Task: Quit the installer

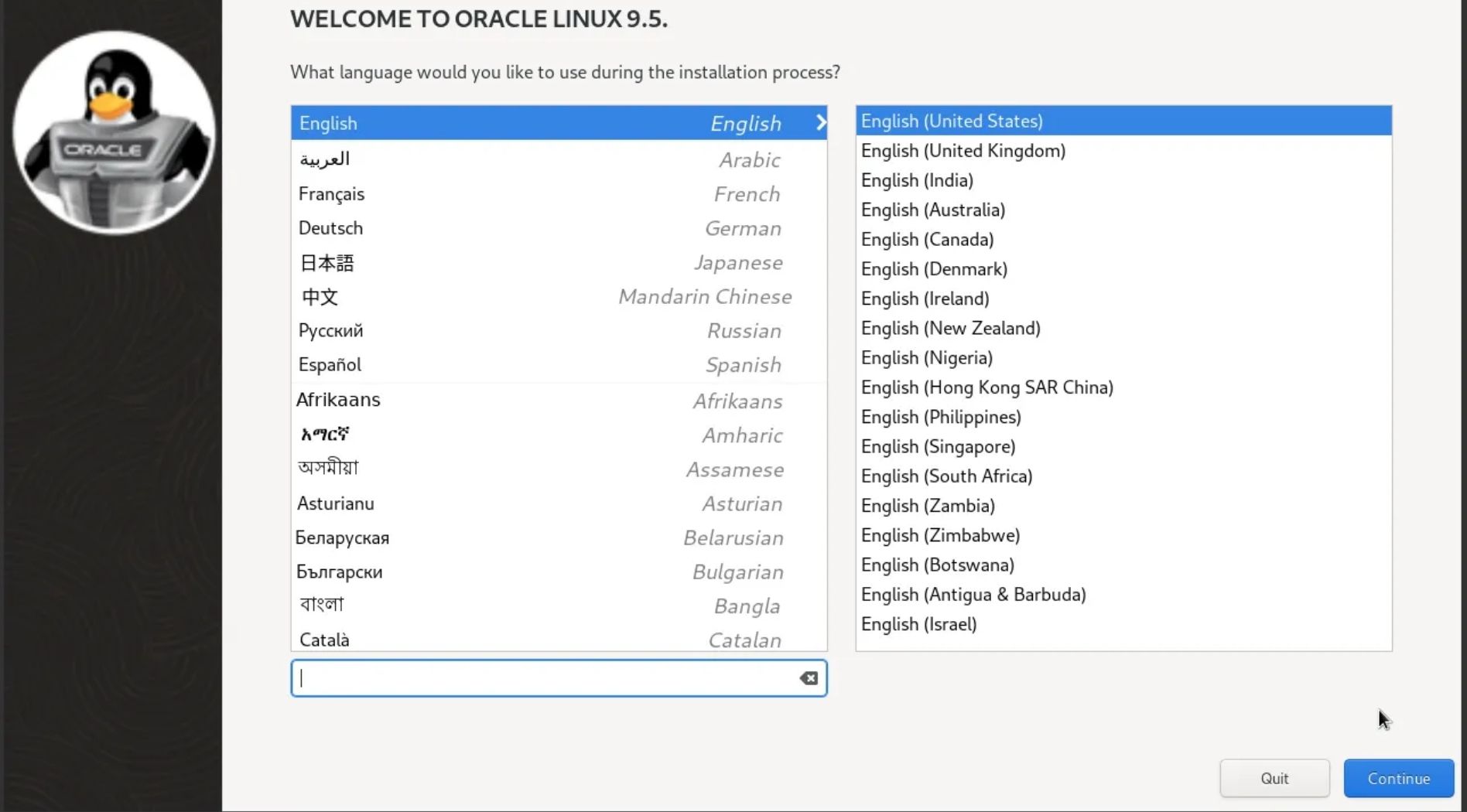Action: [1274, 778]
